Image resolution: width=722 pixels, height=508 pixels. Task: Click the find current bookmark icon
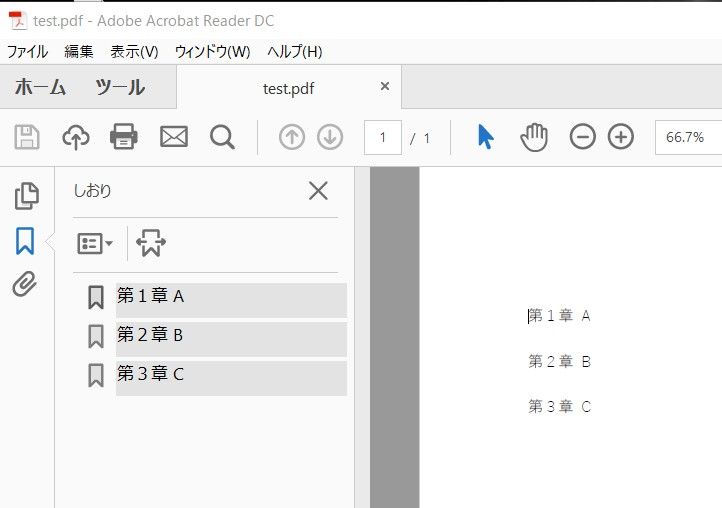coord(151,243)
